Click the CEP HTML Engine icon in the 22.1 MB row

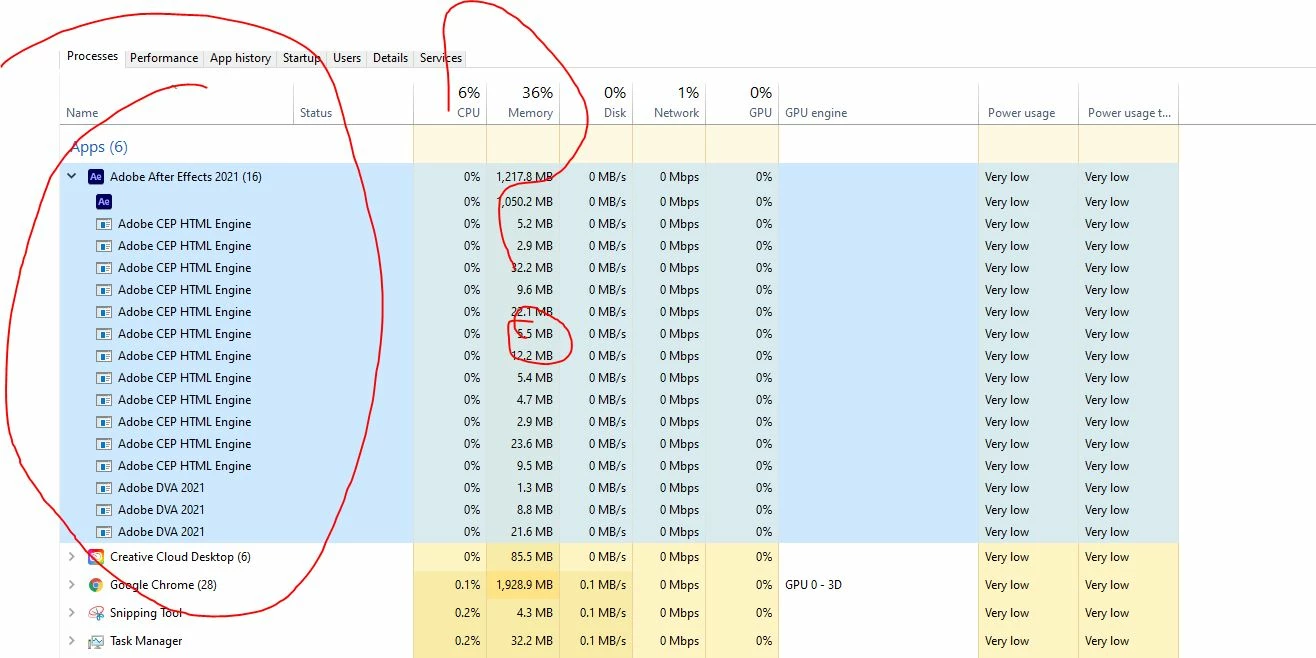pyautogui.click(x=104, y=312)
